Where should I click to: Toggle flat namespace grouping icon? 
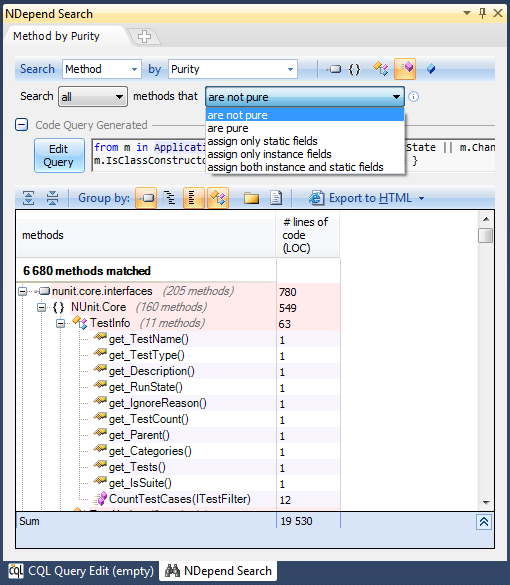click(x=194, y=198)
